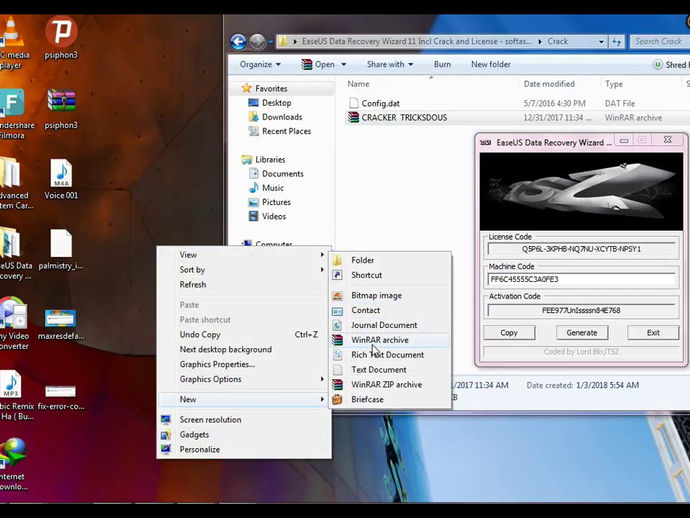This screenshot has height=518, width=690.
Task: Open Graphics Properties... from context menu
Action: click(x=244, y=364)
